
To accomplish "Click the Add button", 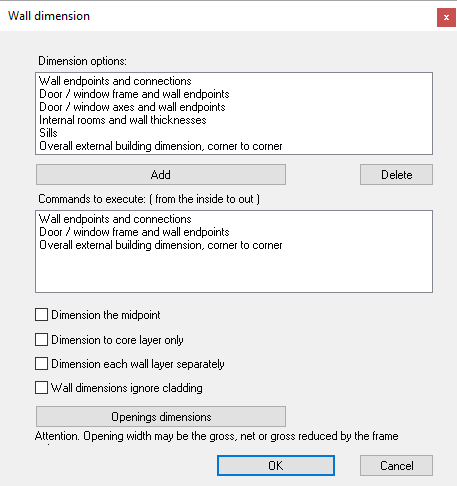I will pyautogui.click(x=161, y=174).
